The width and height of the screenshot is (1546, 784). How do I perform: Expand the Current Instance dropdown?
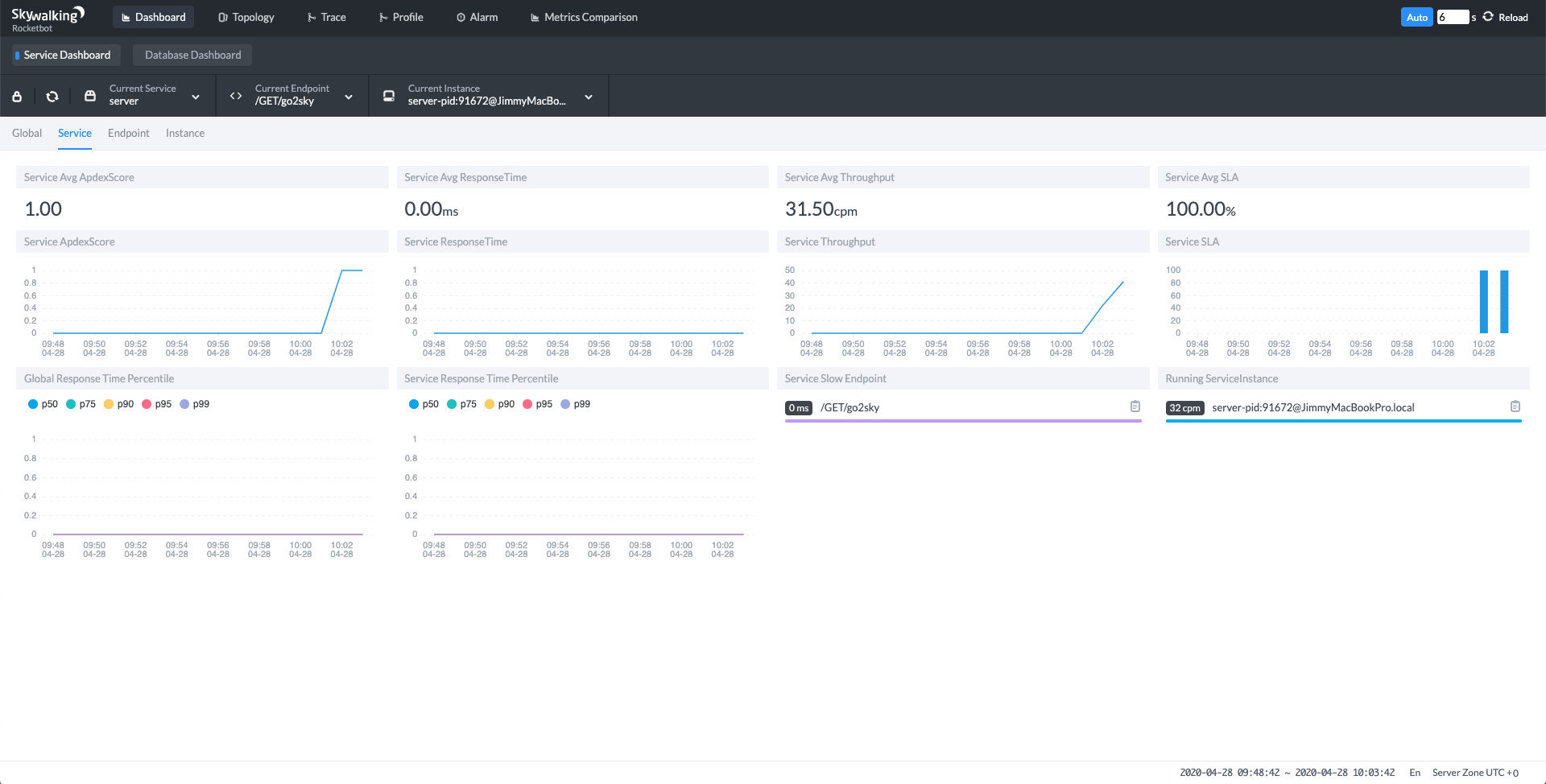(589, 97)
